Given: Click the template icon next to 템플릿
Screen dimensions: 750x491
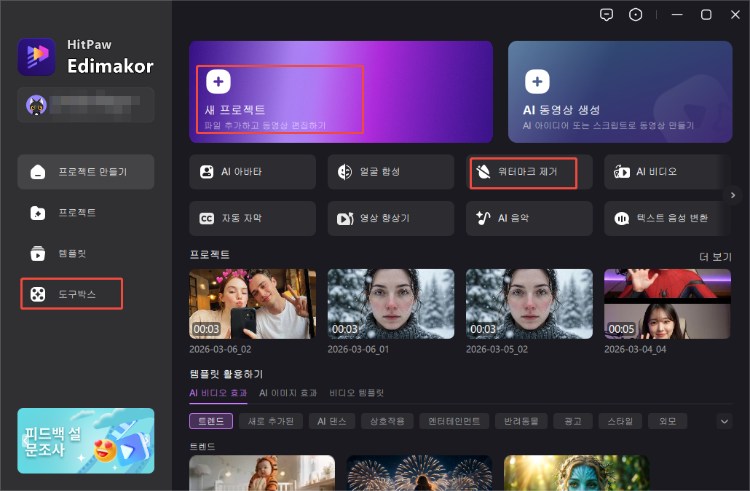Looking at the screenshot, I should [x=38, y=253].
